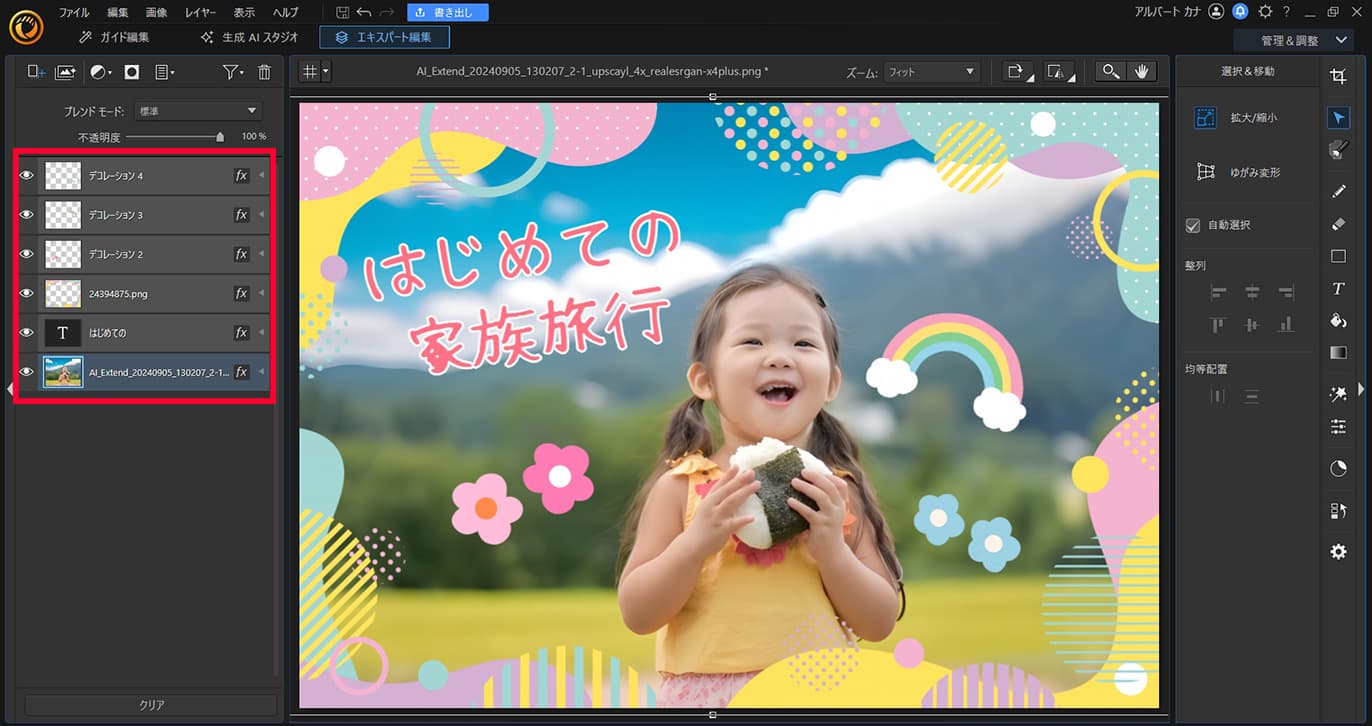Switch to the エキスパート編集 tab
Screen dimensions: 1372x726
(384, 37)
